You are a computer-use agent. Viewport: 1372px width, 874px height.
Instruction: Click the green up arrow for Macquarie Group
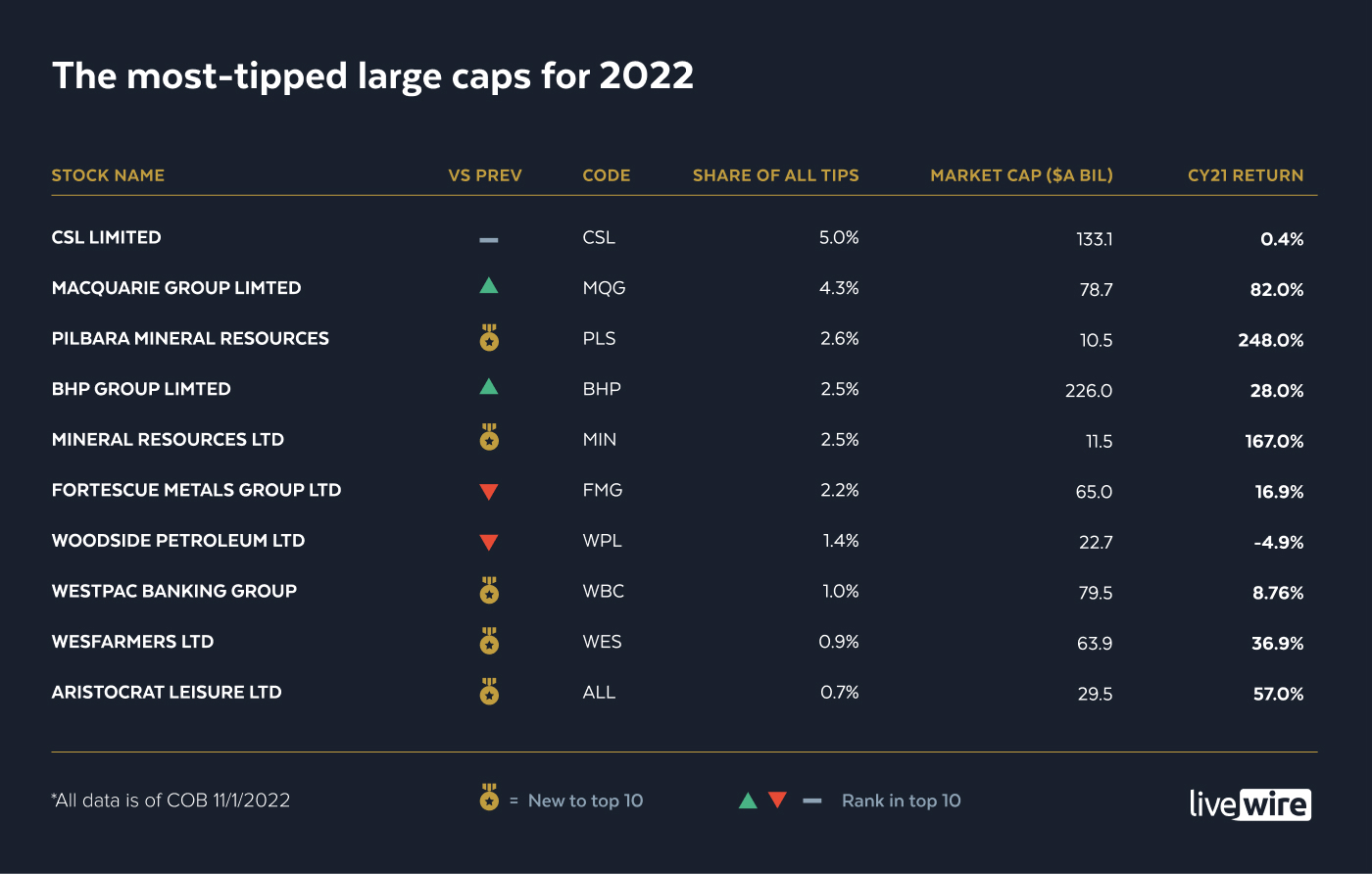(489, 286)
